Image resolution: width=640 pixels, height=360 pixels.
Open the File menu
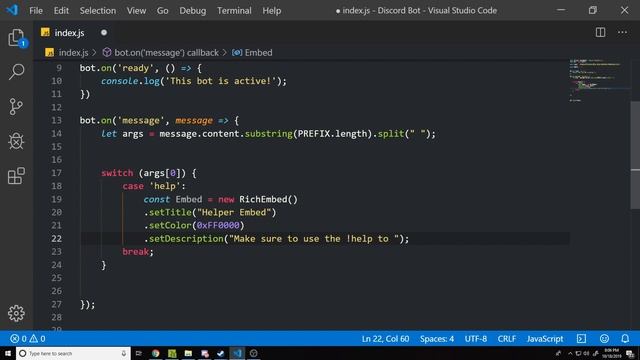tap(36, 11)
